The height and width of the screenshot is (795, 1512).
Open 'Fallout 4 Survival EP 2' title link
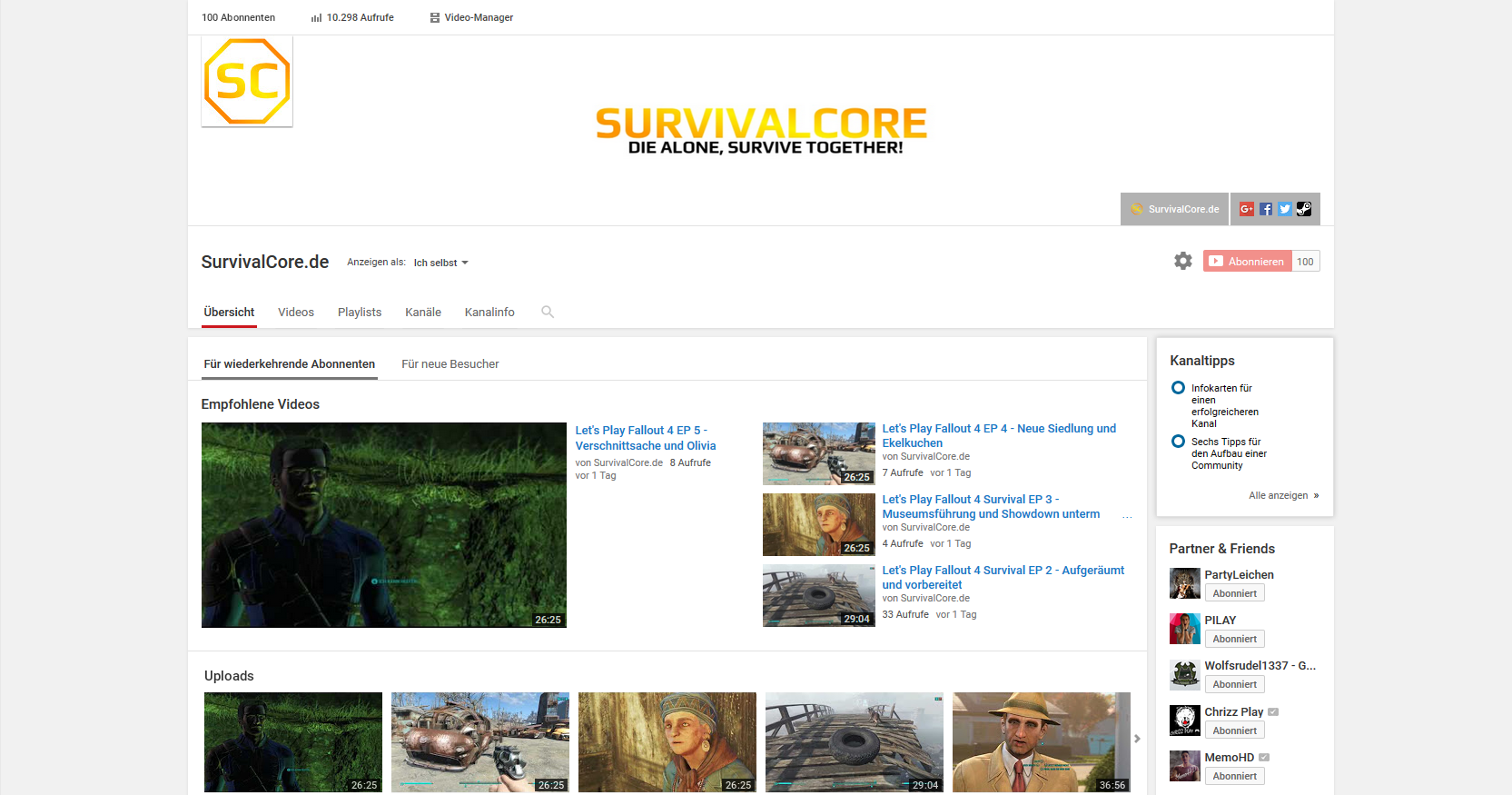click(x=1003, y=577)
